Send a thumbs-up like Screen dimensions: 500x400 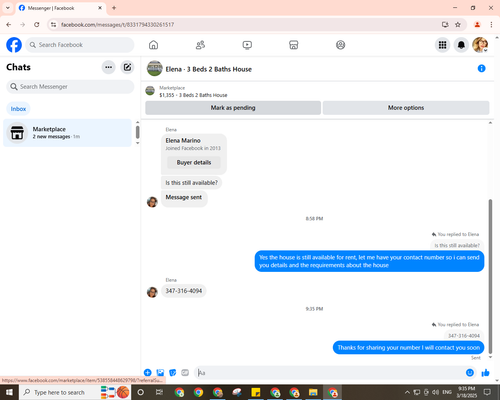(x=485, y=373)
